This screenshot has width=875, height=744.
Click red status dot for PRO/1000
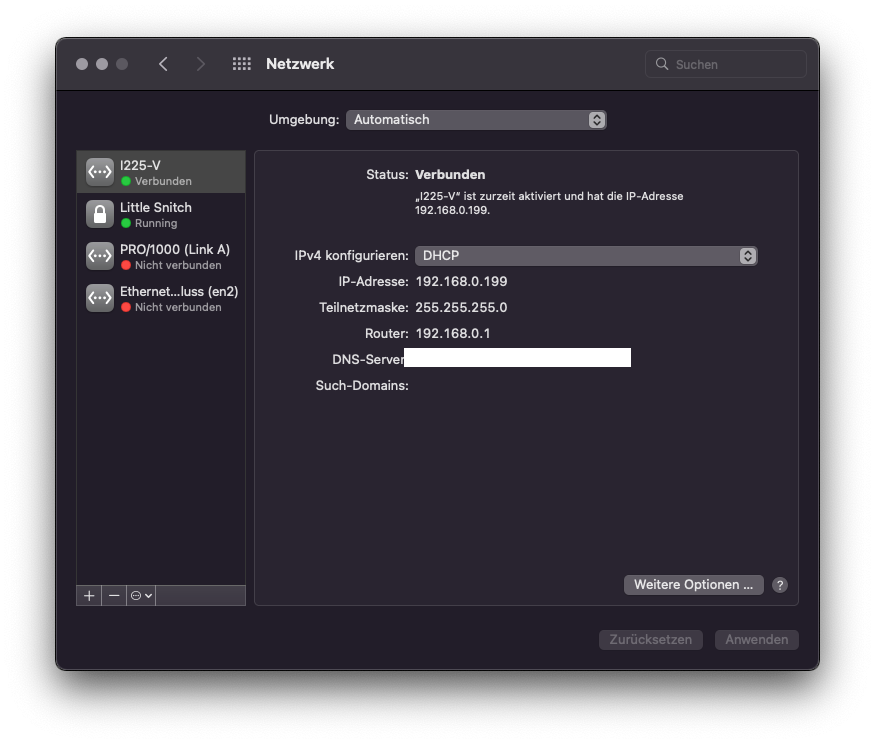[x=126, y=265]
